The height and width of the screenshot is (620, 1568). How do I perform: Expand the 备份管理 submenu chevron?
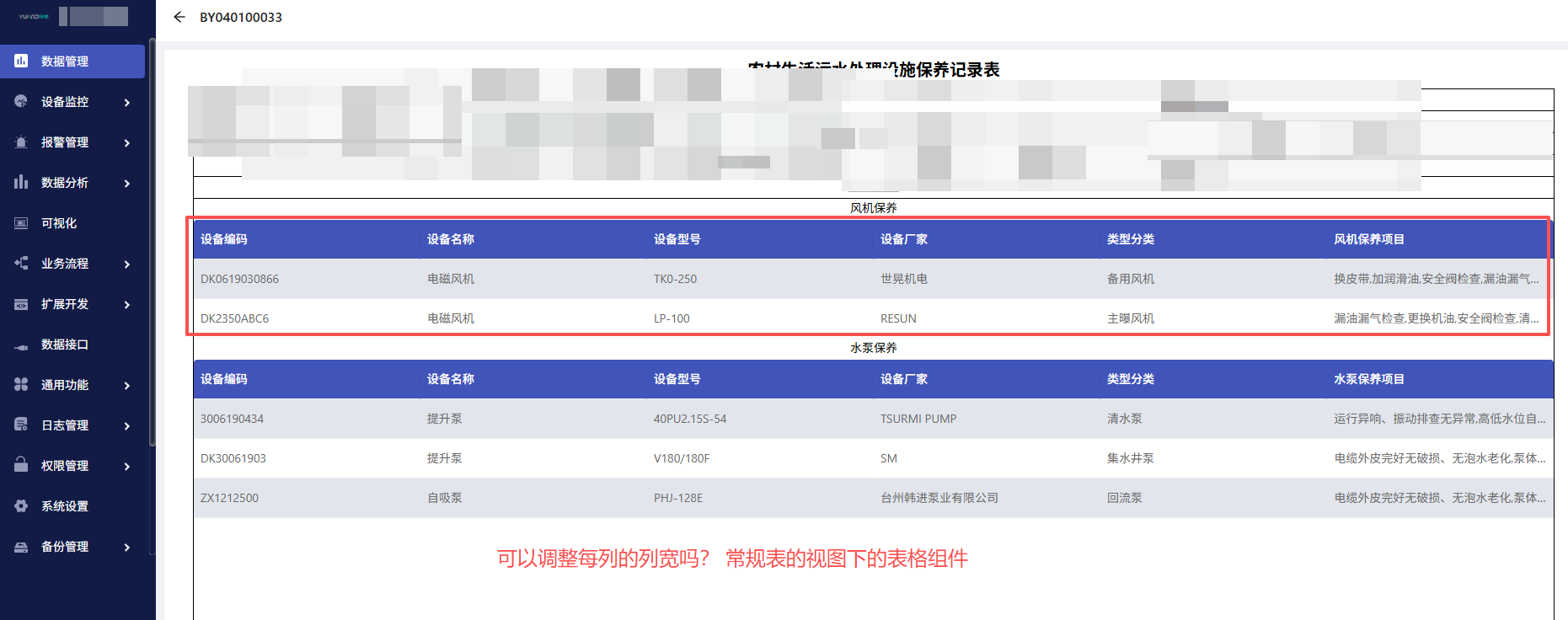pyautogui.click(x=127, y=547)
